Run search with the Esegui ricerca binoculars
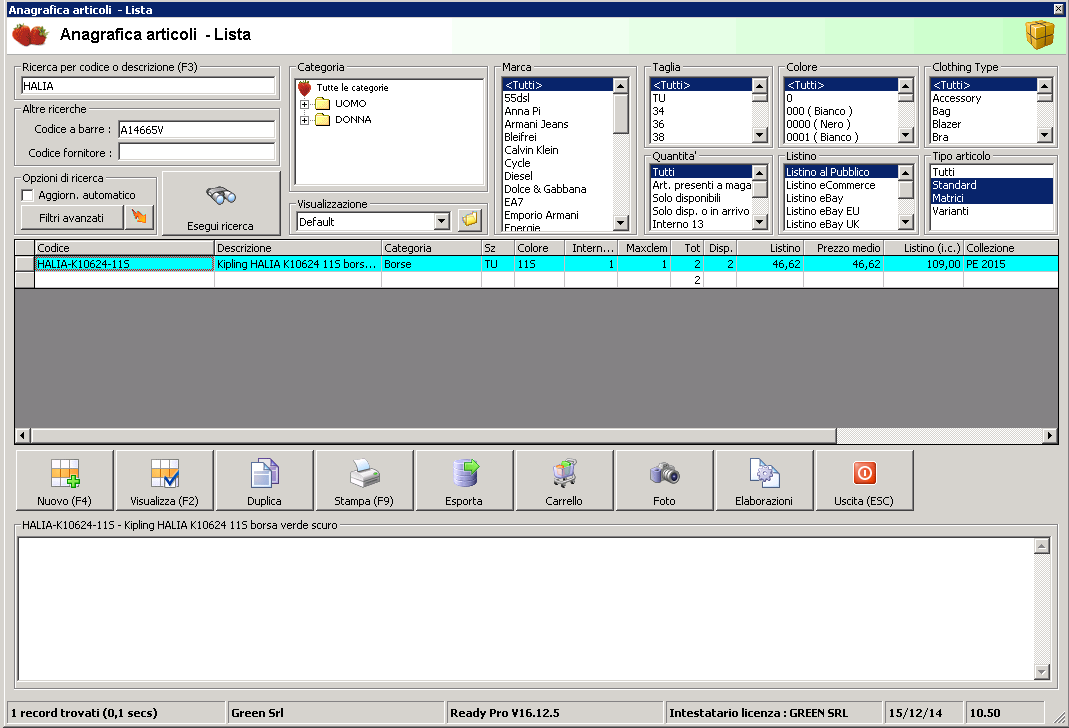Viewport: 1069px width, 728px height. [221, 203]
